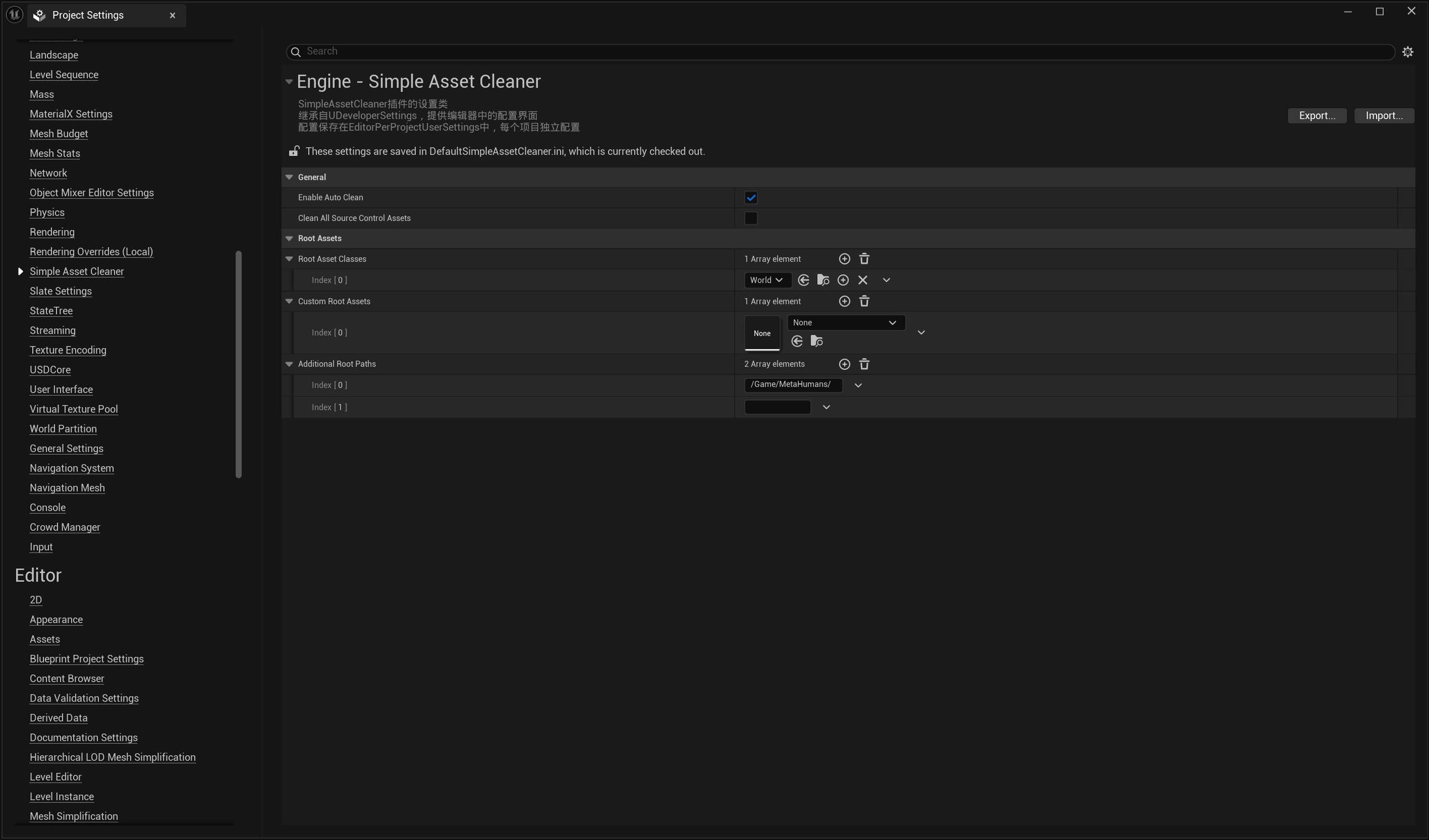The width and height of the screenshot is (1429, 840).
Task: Go to Content Browser editor settings
Action: (x=67, y=678)
